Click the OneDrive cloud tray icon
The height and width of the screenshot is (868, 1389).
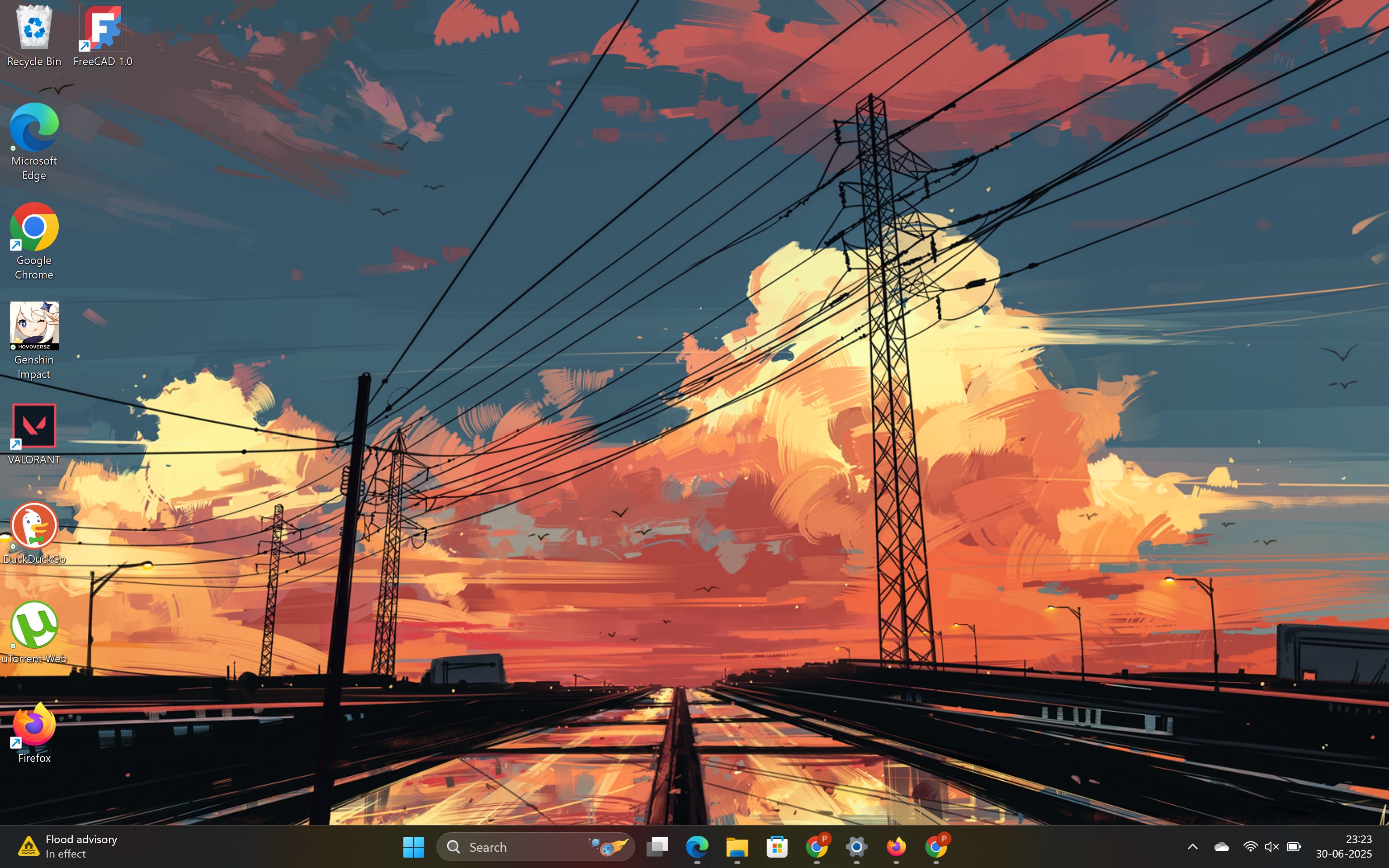coord(1222,847)
